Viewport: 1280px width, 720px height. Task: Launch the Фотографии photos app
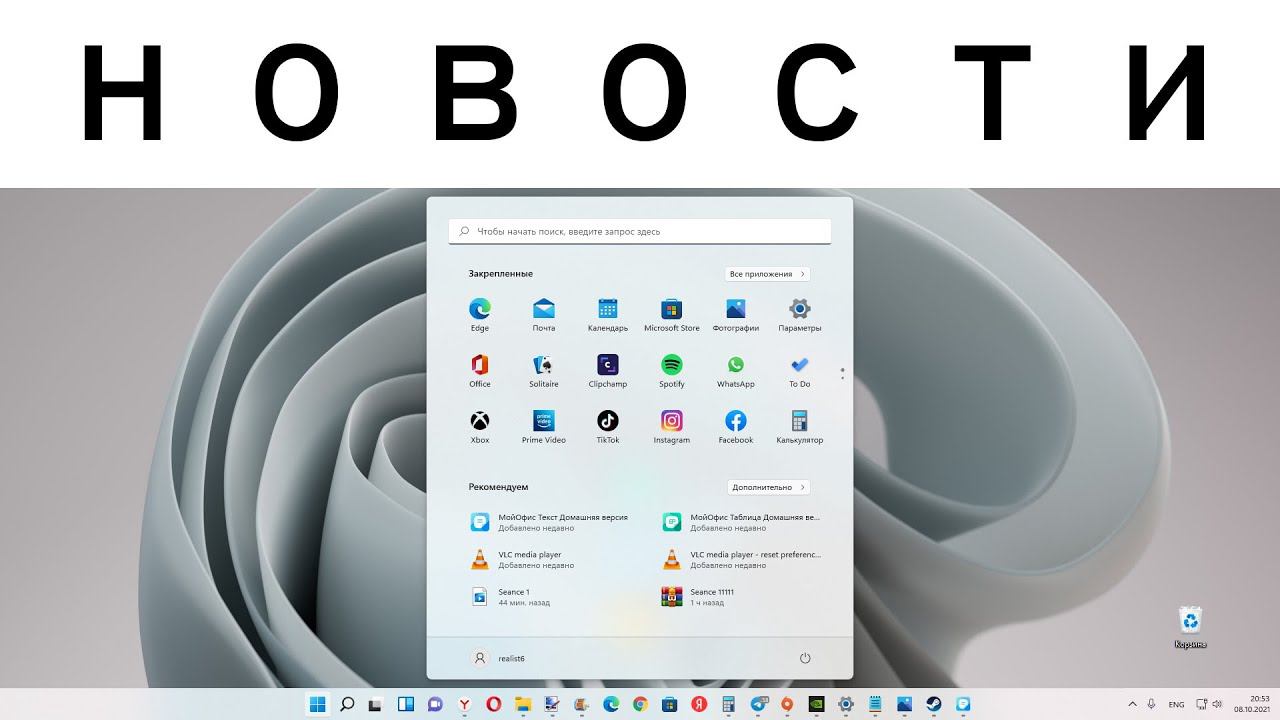point(736,314)
